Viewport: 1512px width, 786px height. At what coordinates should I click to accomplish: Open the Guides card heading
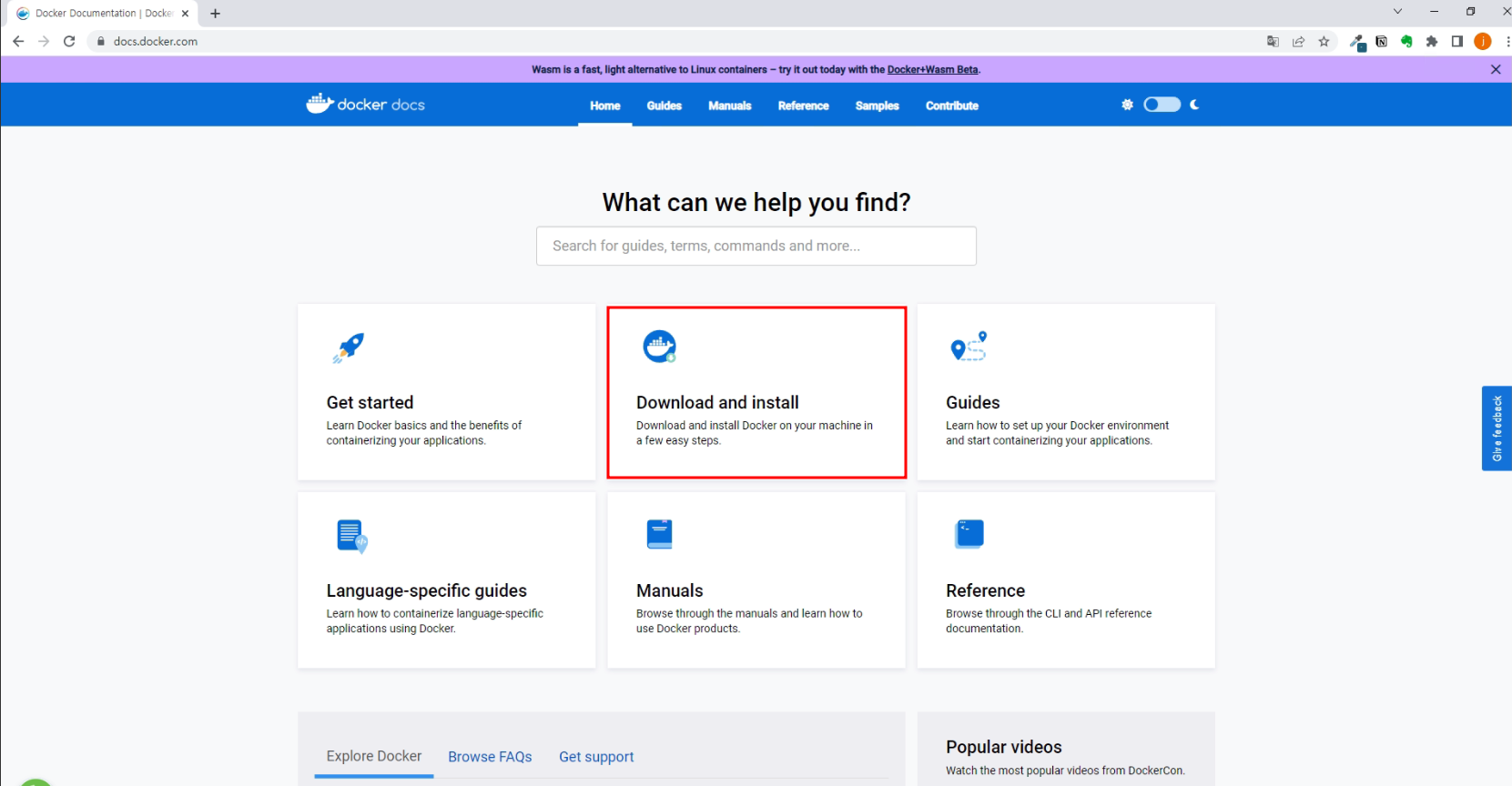point(972,402)
